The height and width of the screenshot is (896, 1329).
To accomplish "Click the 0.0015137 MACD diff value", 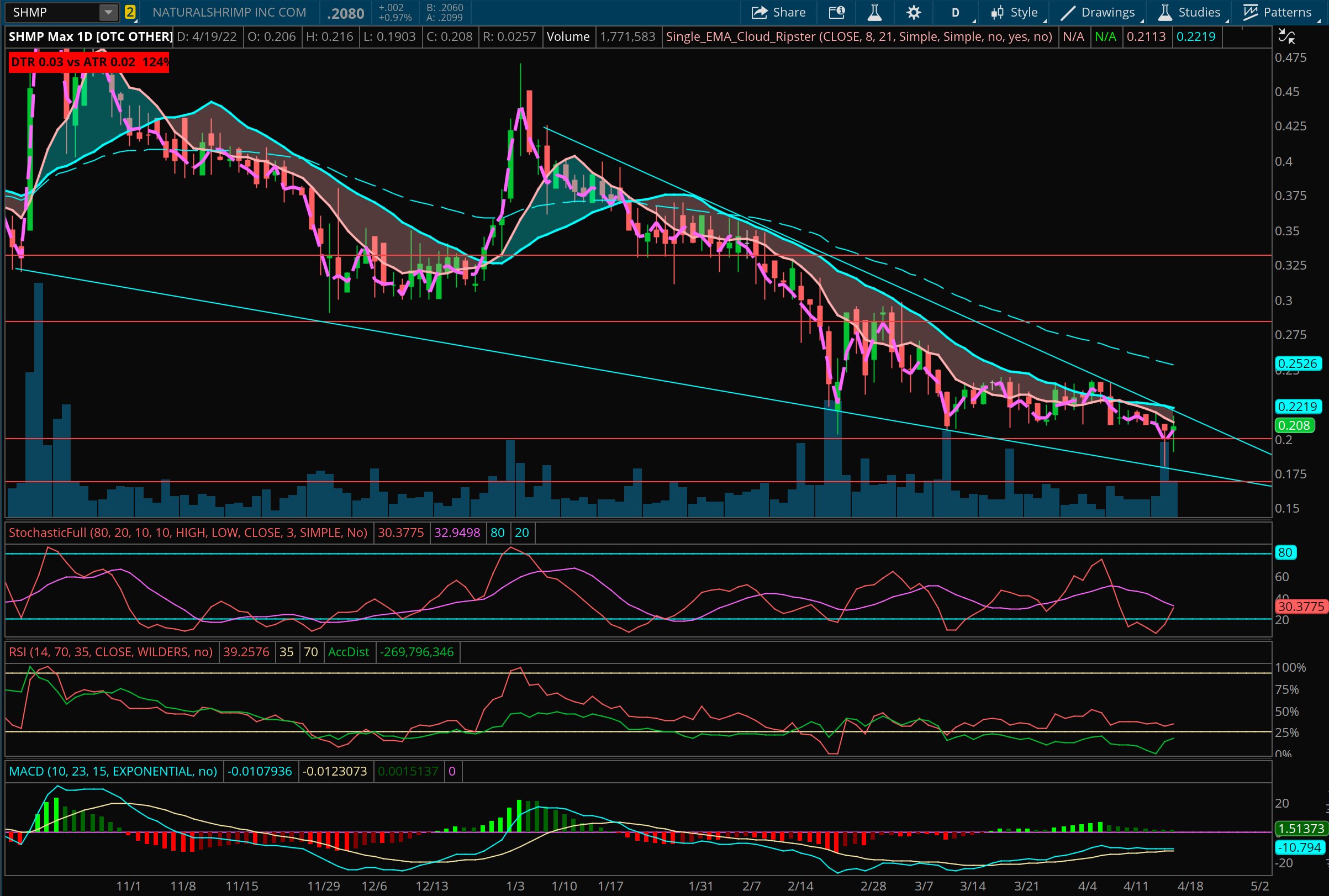I will 408,771.
